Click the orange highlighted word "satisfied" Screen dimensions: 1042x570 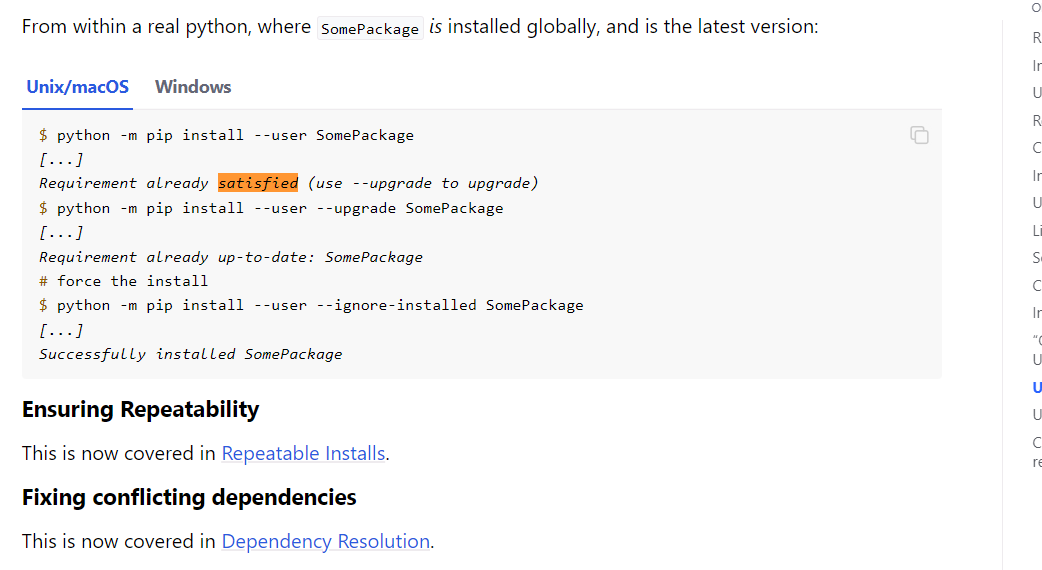pos(258,183)
